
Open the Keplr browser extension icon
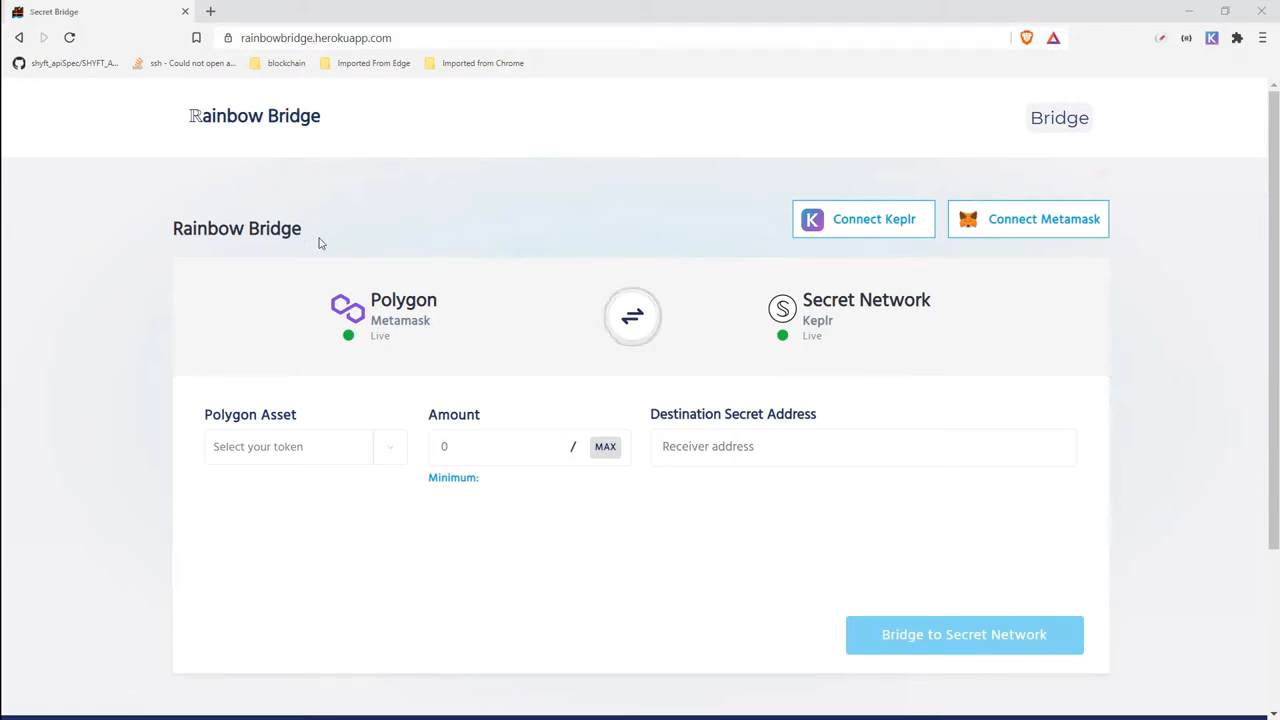pos(1212,38)
